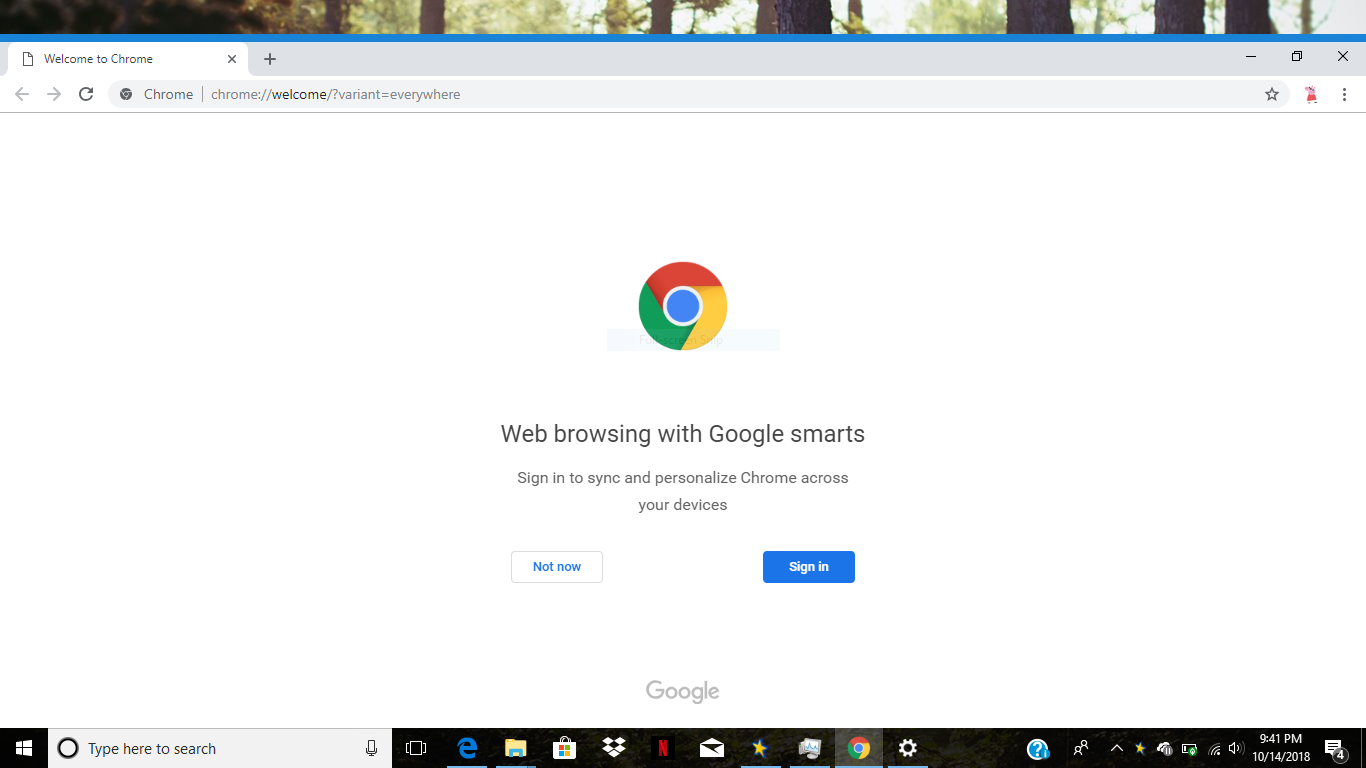The image size is (1366, 768).
Task: Close the Welcome to Chrome tab
Action: click(232, 59)
